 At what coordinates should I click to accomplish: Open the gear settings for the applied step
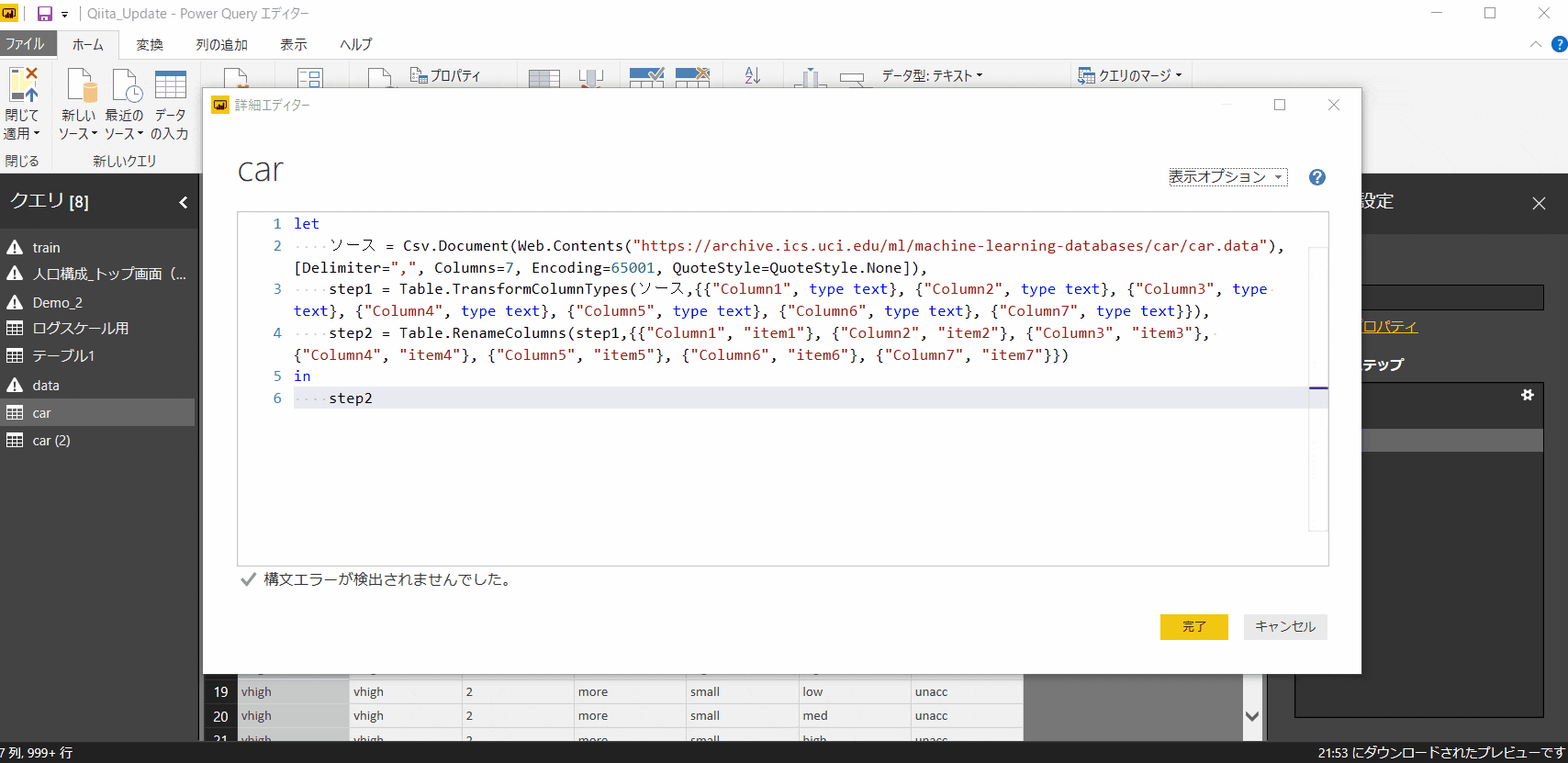[1528, 395]
